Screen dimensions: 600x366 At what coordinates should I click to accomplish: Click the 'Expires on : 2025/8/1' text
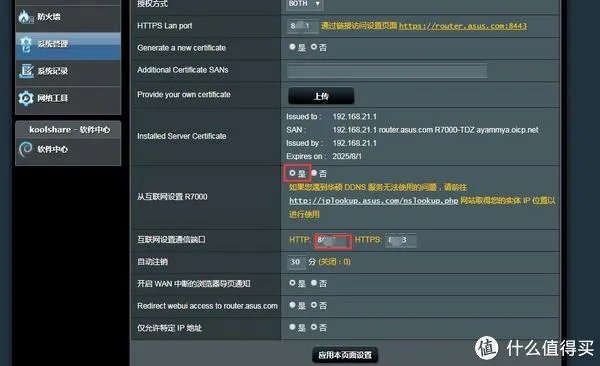point(324,156)
